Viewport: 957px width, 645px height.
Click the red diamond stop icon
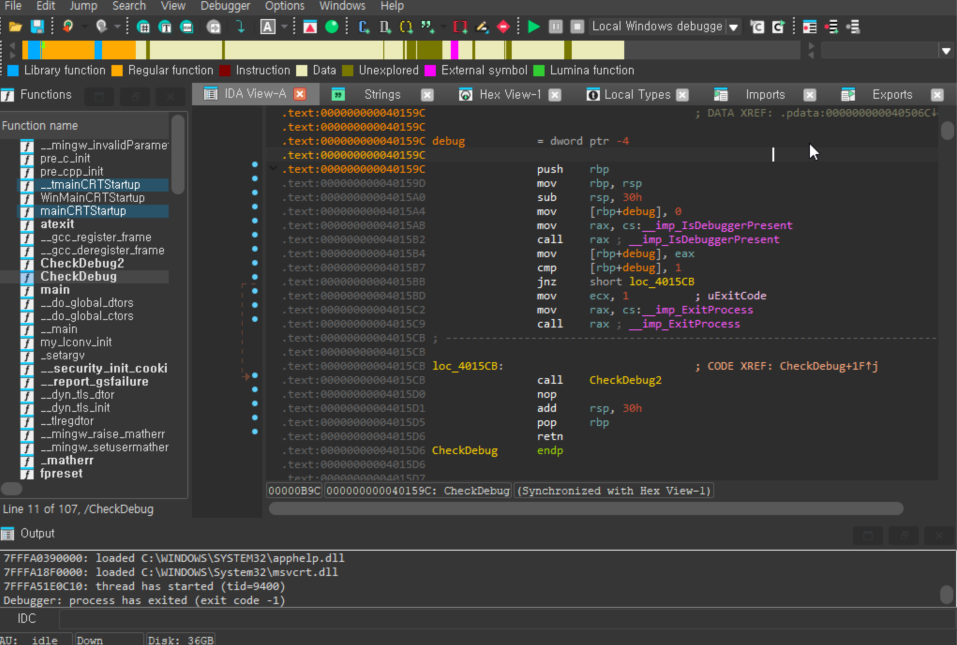click(x=503, y=27)
